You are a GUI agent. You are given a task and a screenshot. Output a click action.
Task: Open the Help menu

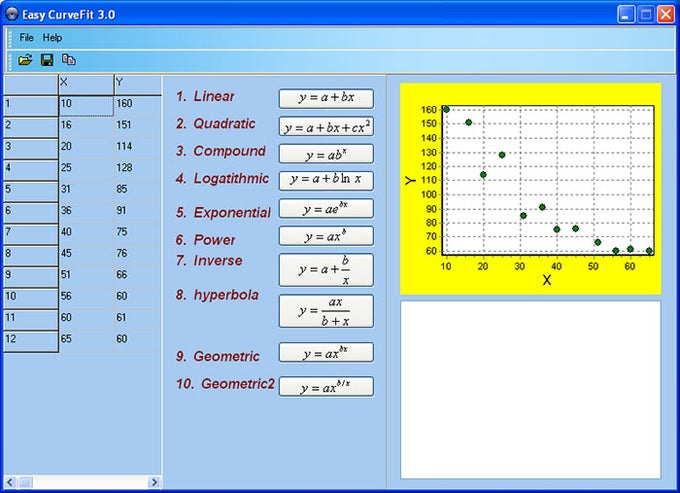tap(52, 38)
